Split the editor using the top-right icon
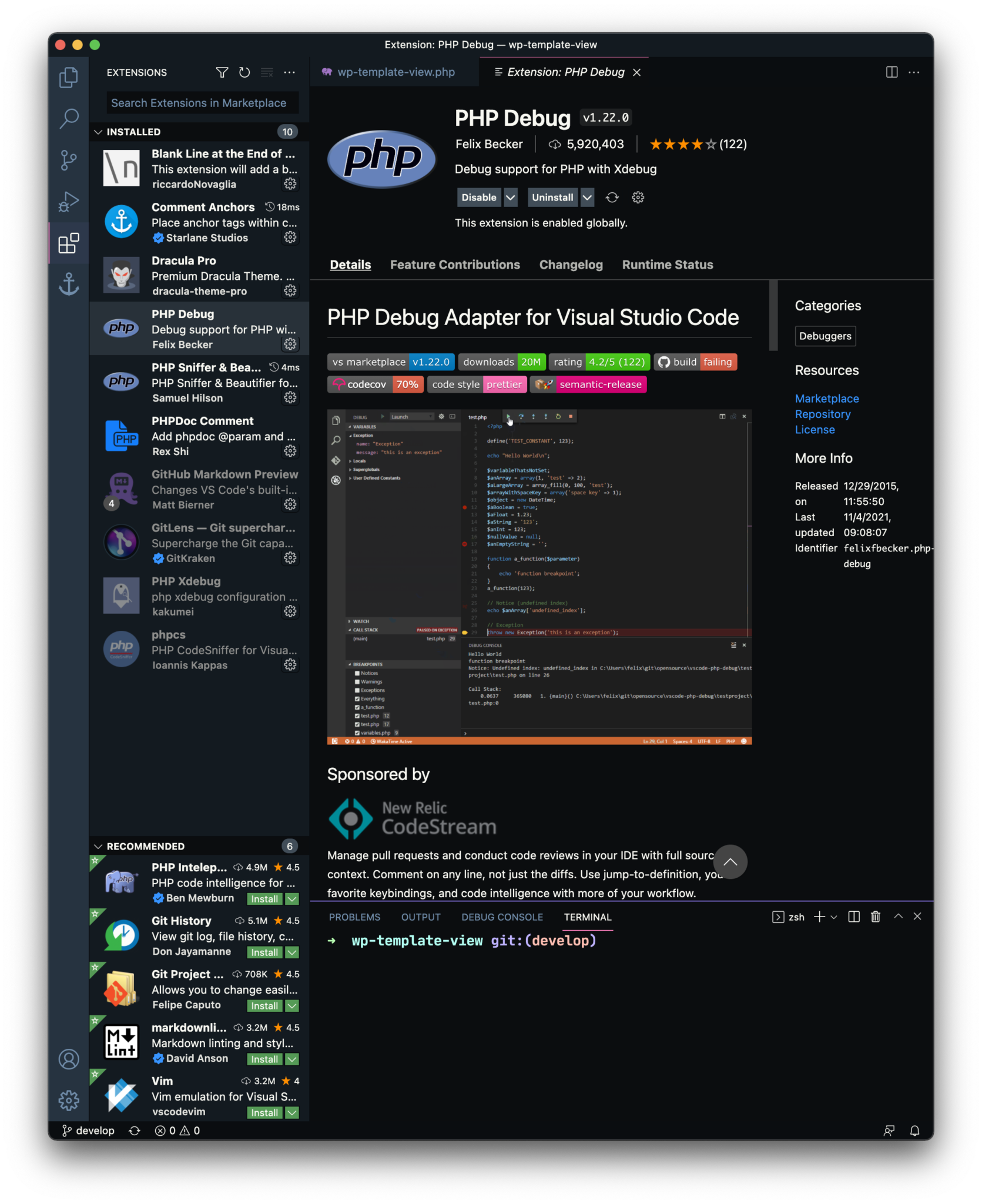 [x=891, y=72]
